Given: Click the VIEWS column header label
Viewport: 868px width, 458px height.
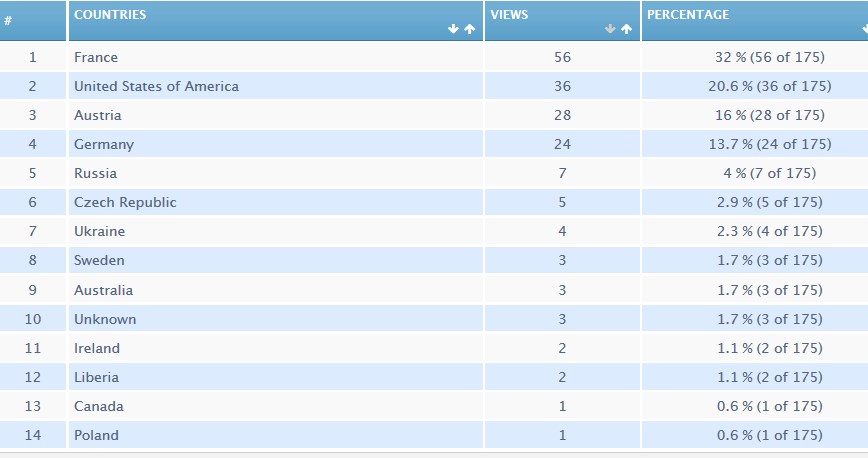Looking at the screenshot, I should (509, 15).
